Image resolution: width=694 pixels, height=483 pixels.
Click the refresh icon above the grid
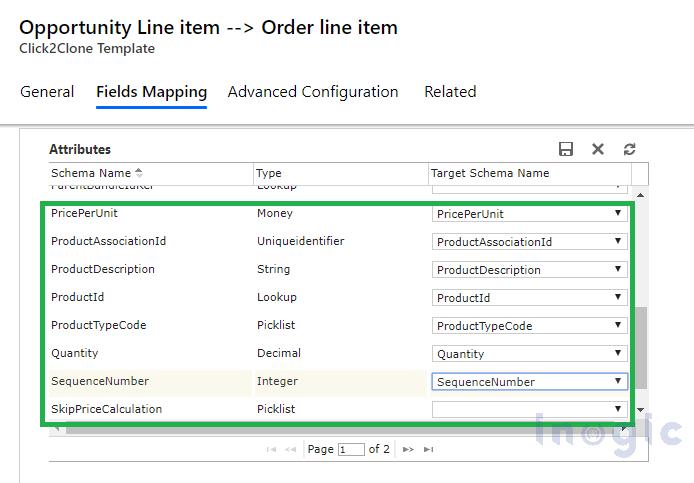point(629,149)
